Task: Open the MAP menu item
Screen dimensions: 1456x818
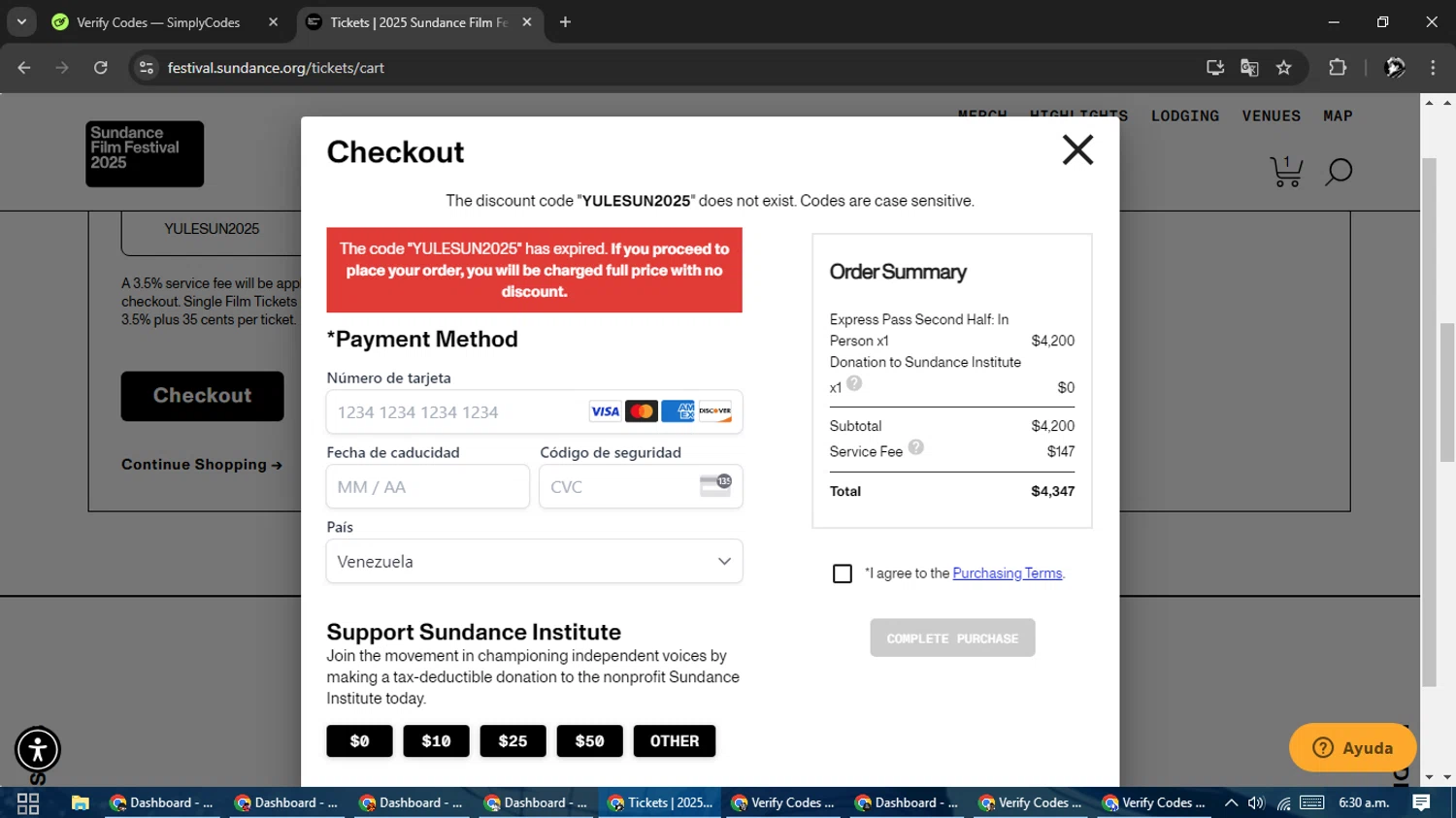Action: click(x=1338, y=115)
